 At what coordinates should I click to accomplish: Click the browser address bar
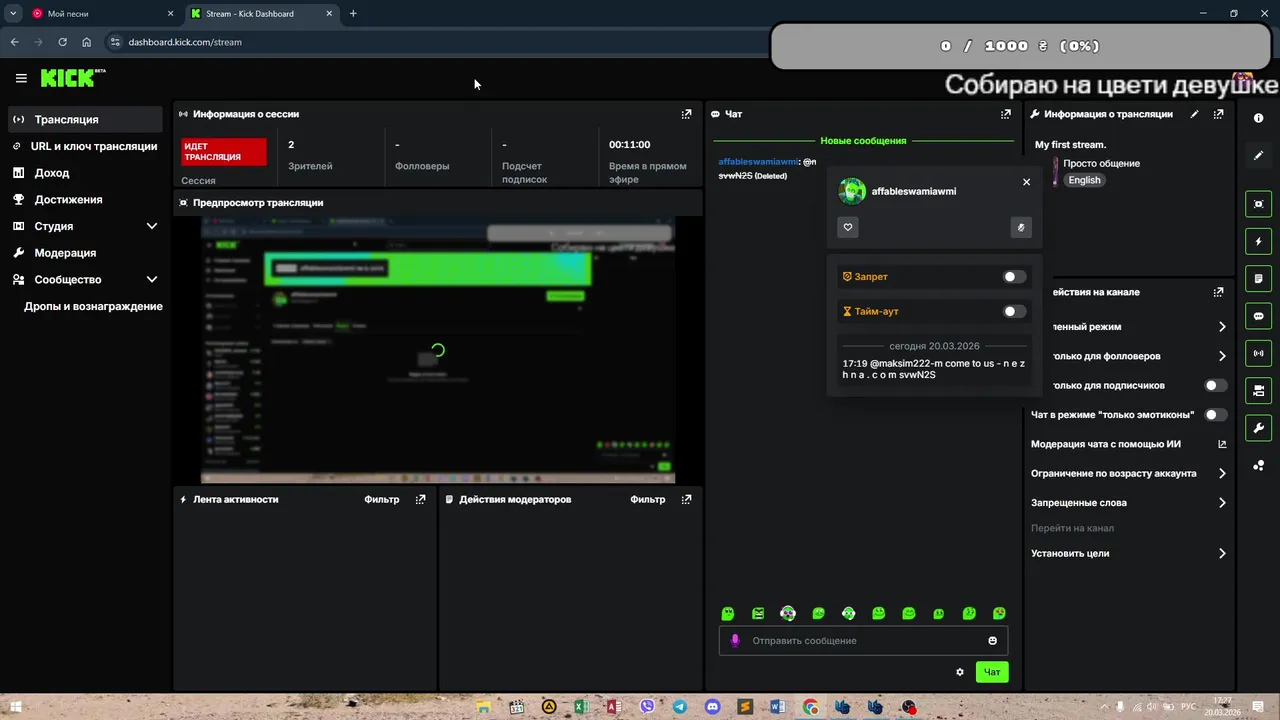[440, 42]
